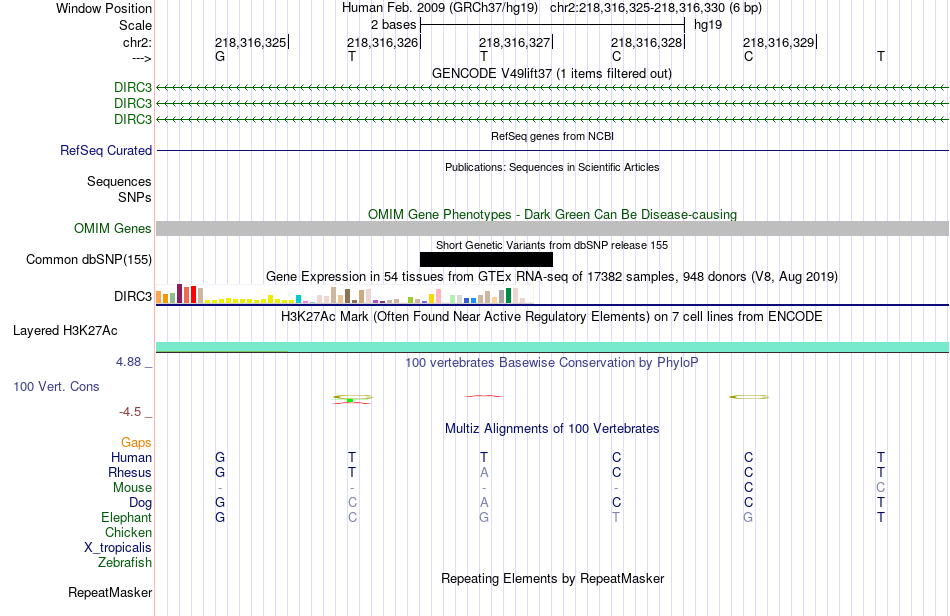Click the RepeatMasker track label
The height and width of the screenshot is (616, 950).
pyautogui.click(x=110, y=592)
